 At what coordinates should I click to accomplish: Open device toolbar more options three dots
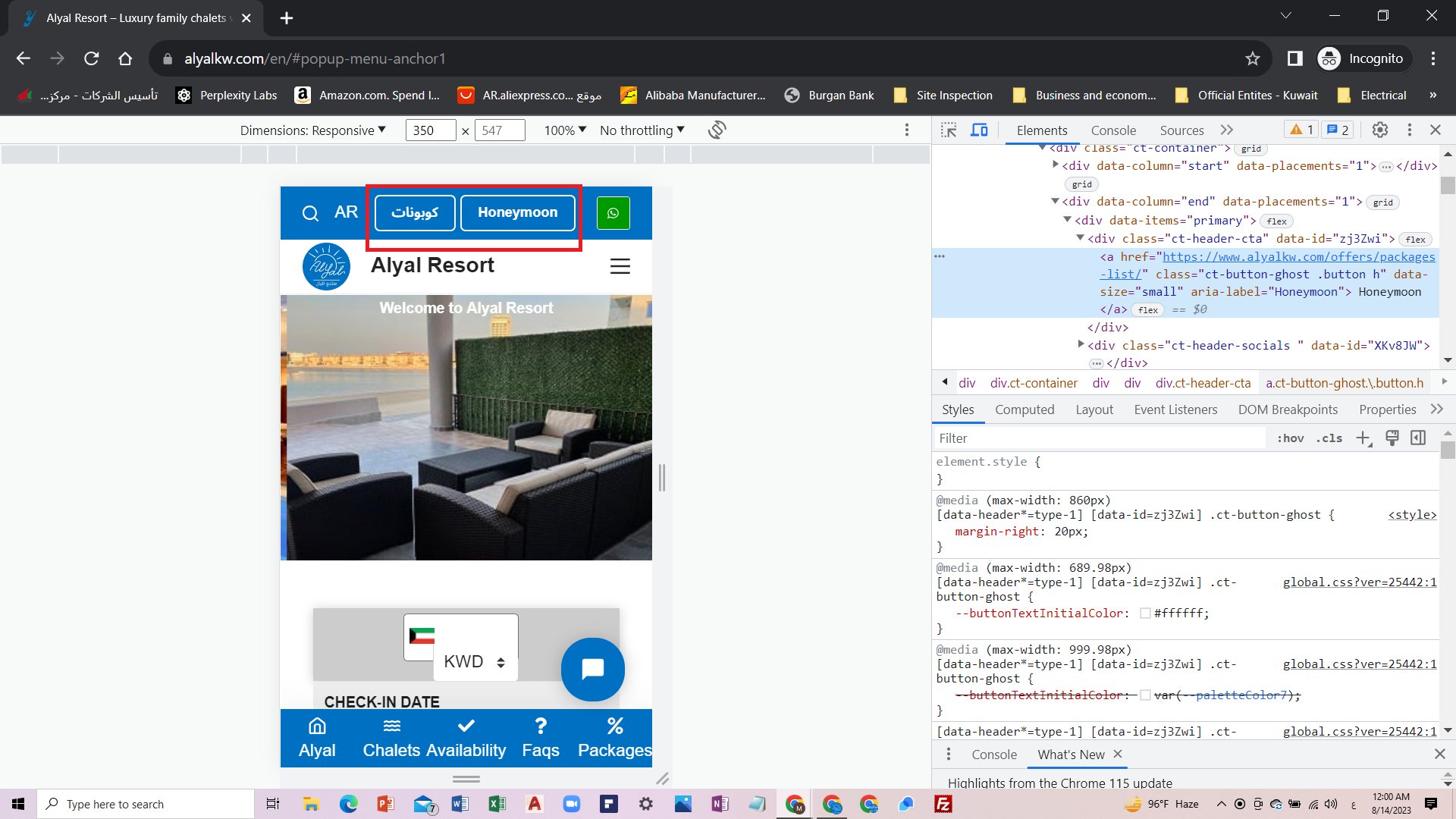tap(907, 130)
